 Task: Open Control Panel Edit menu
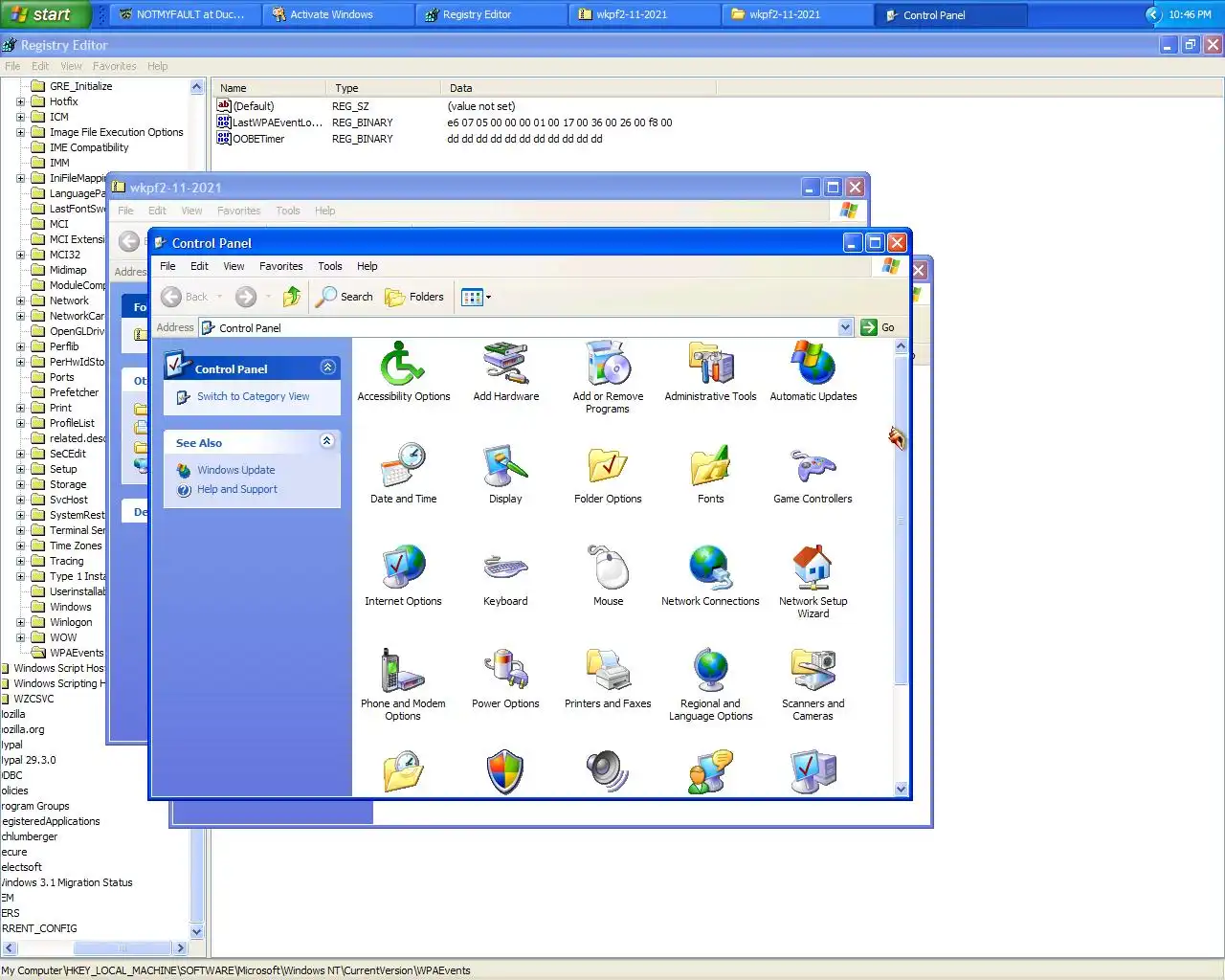[199, 266]
